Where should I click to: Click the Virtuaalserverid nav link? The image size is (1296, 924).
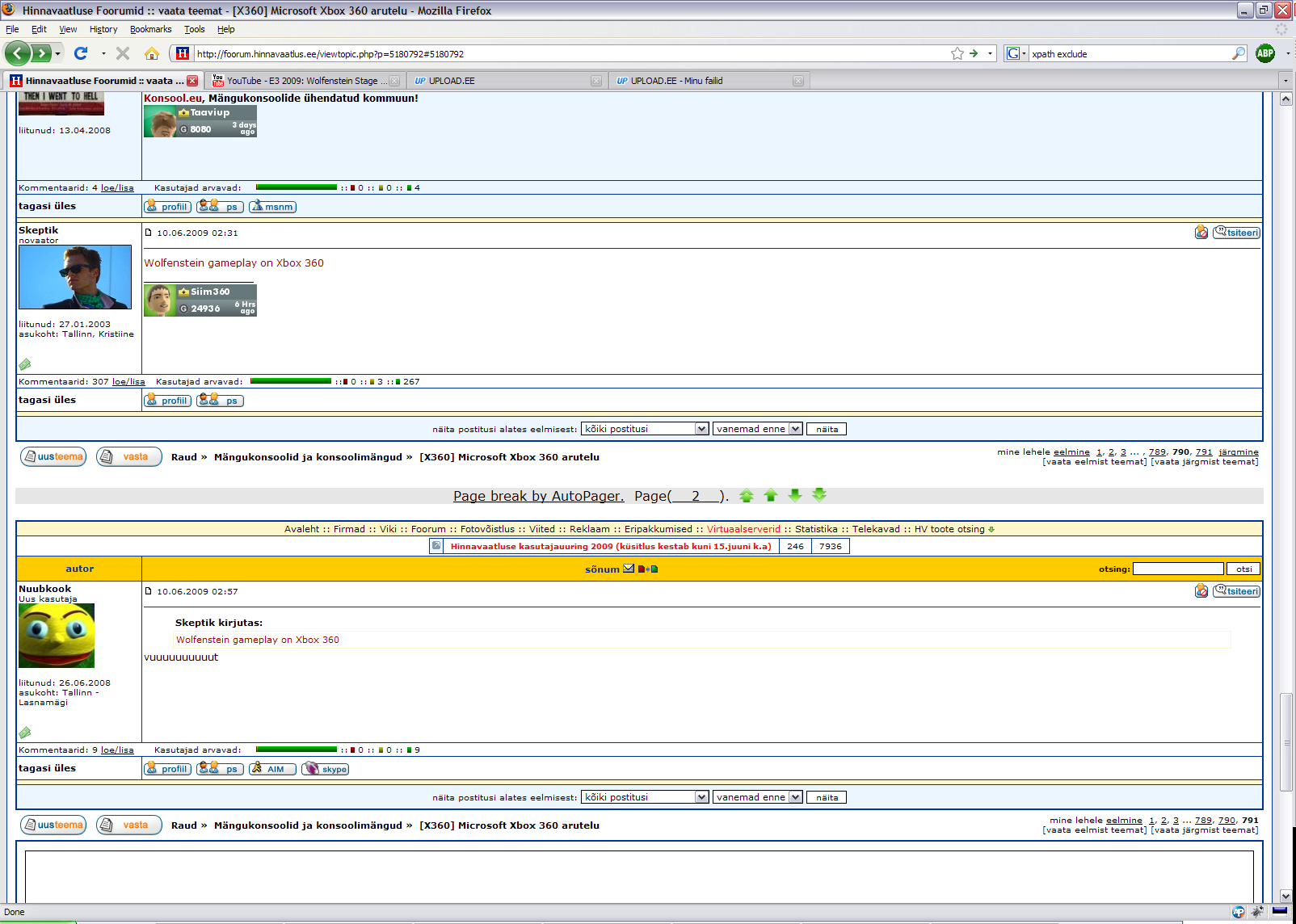743,529
